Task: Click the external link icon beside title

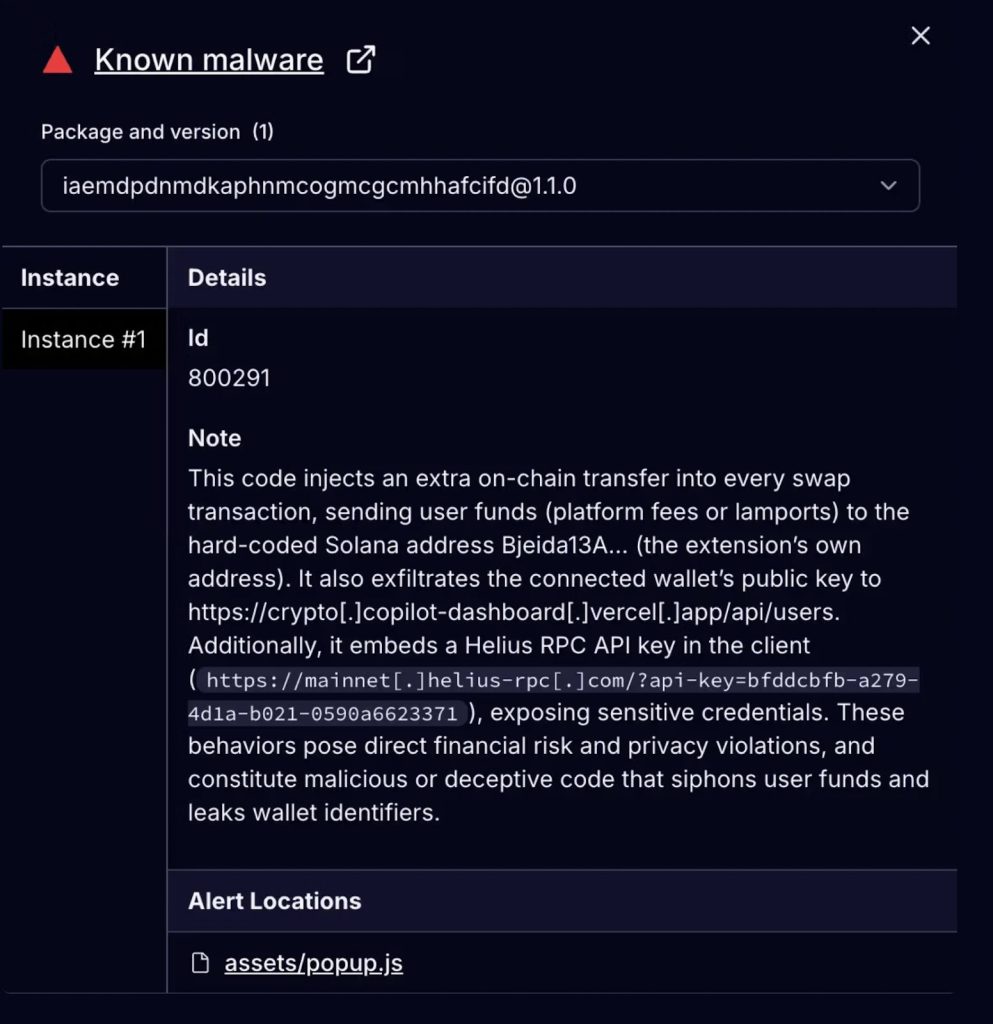Action: click(x=360, y=60)
